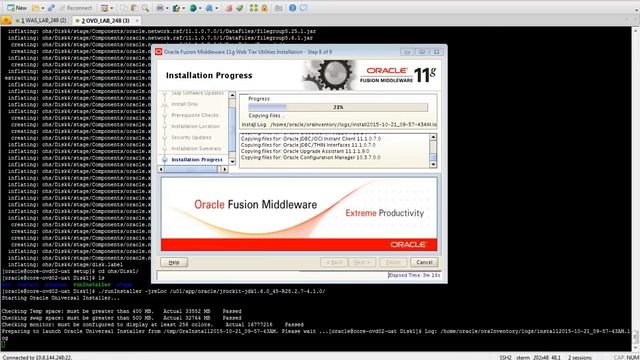This screenshot has width=640, height=360.
Task: Click the Paste clipboard icon in toolbar
Action: [x=134, y=8]
